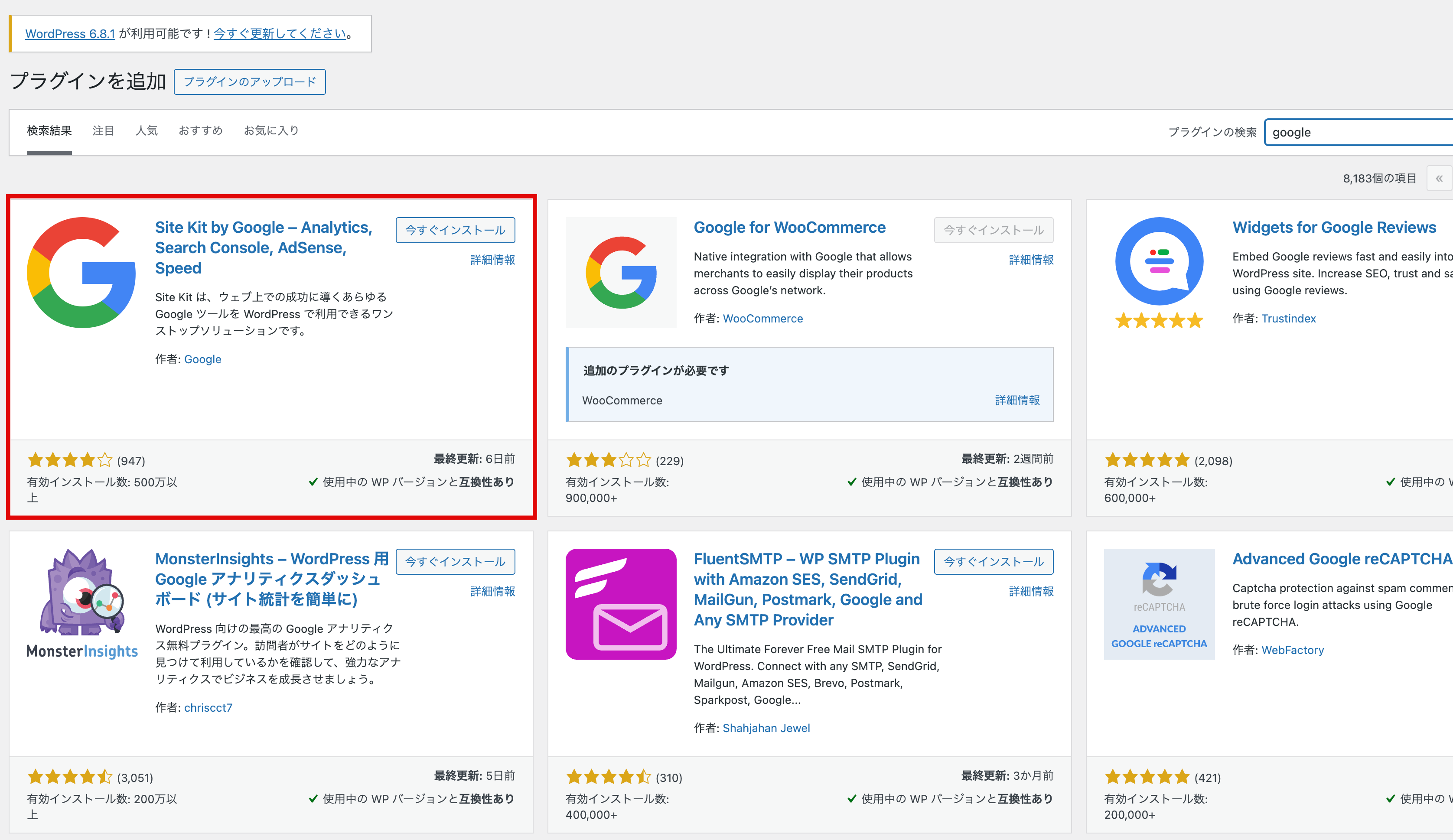This screenshot has width=1453, height=840.
Task: Install FluentSMTP plugin now
Action: point(994,562)
